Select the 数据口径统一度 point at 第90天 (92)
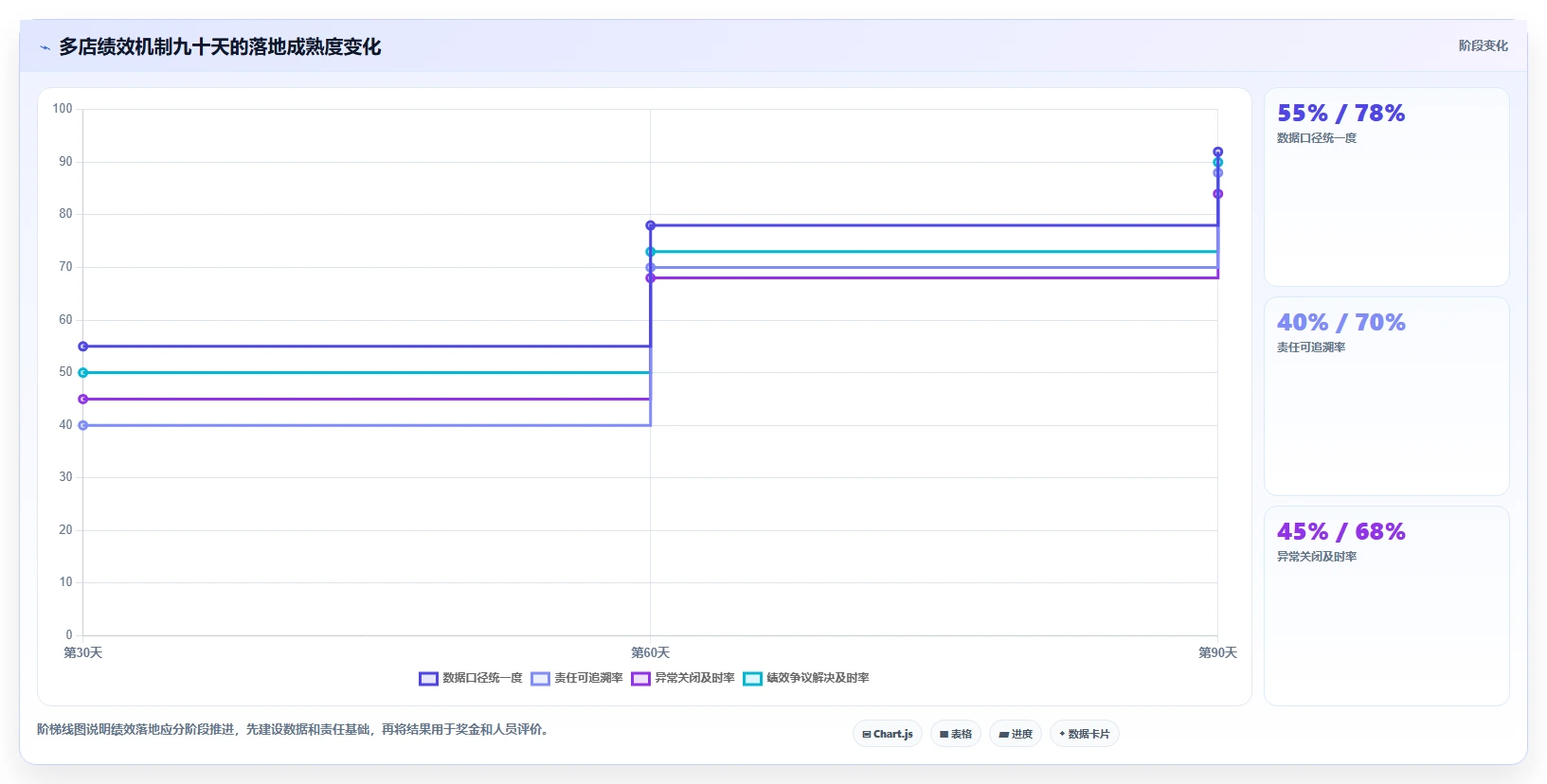The height and width of the screenshot is (784, 1547). tap(1218, 151)
